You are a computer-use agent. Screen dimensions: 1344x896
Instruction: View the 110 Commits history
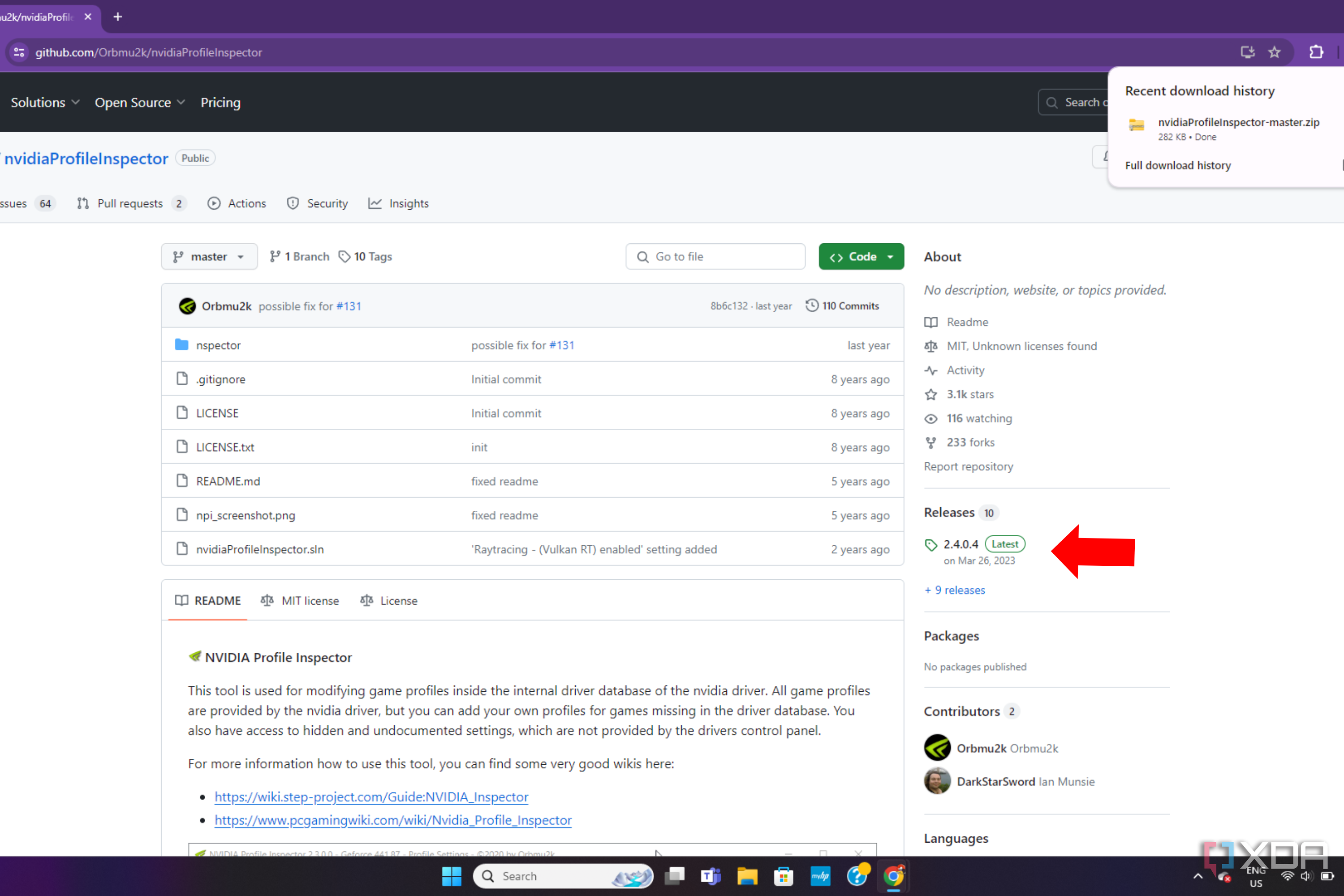(850, 306)
